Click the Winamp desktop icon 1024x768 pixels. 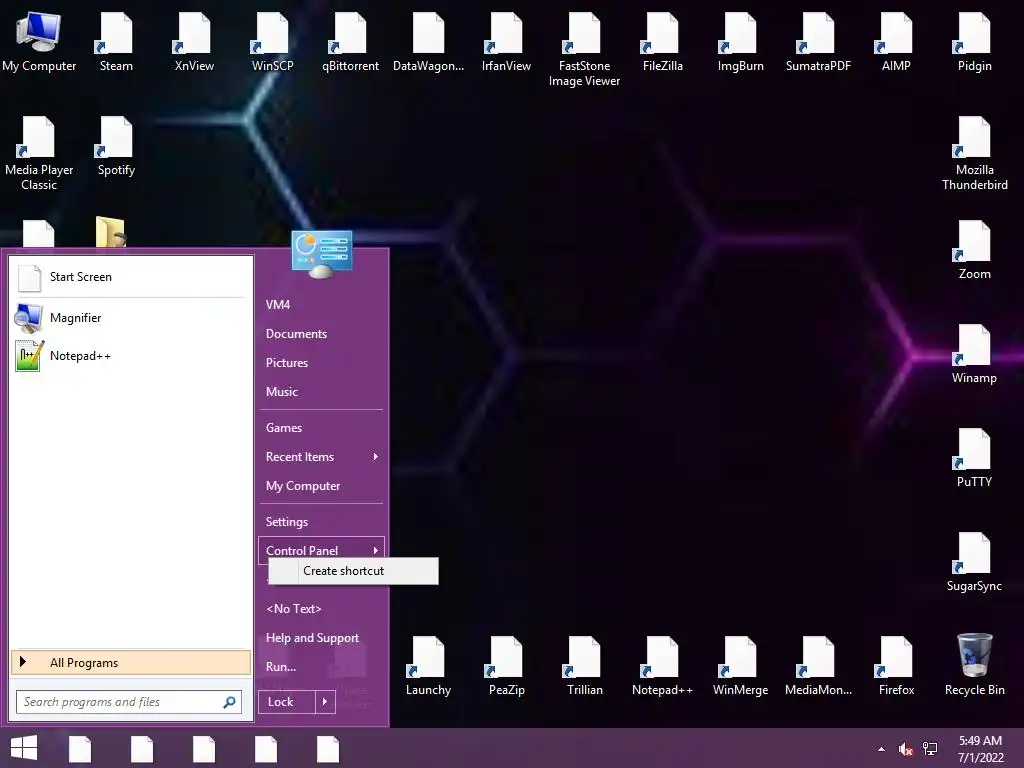pyautogui.click(x=974, y=353)
